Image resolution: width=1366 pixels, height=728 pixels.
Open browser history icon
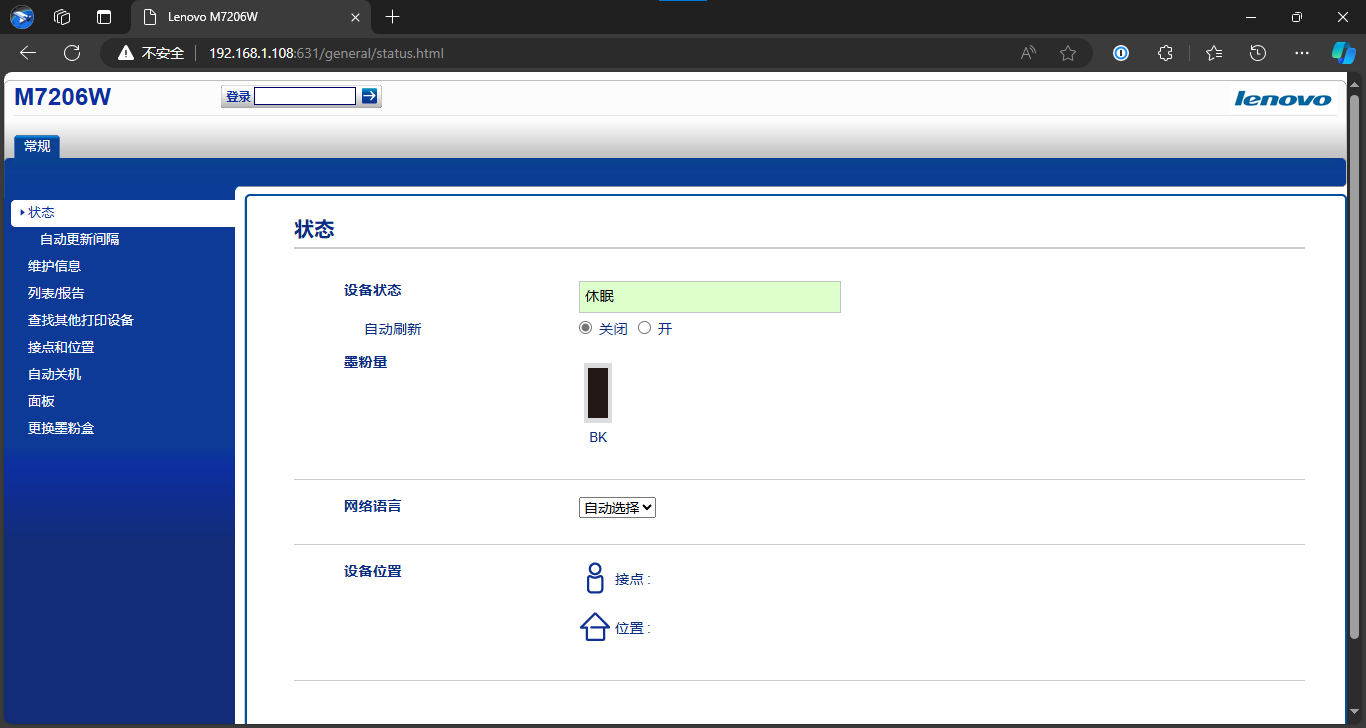pos(1258,53)
